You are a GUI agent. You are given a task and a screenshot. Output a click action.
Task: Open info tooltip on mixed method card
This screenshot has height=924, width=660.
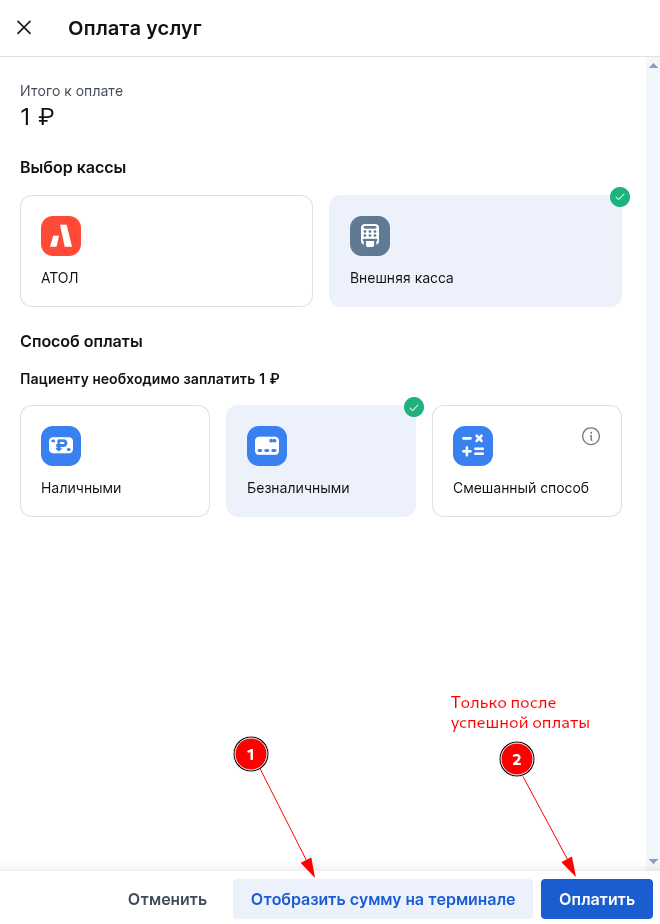click(x=591, y=436)
